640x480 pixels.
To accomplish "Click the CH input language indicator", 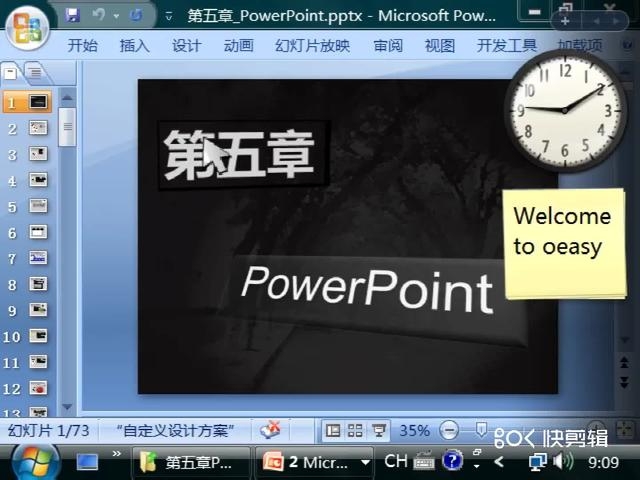I will 396,461.
